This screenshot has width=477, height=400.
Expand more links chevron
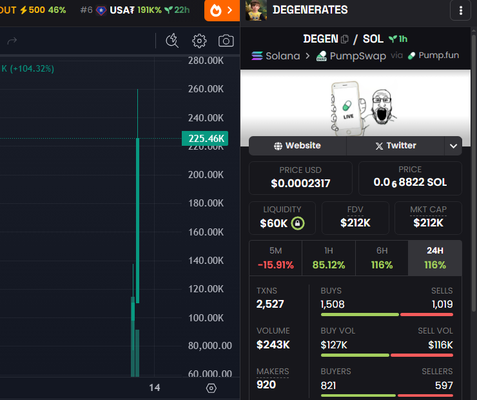pos(453,146)
